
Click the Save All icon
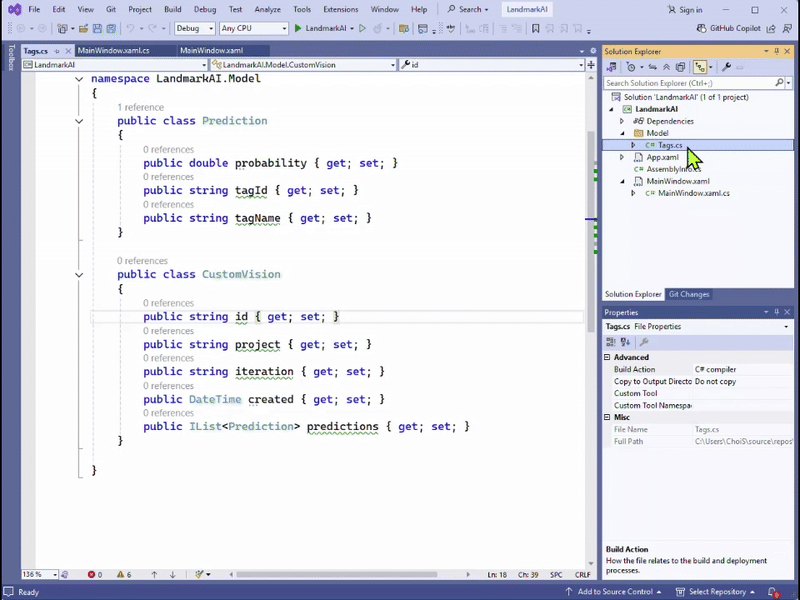pyautogui.click(x=111, y=29)
